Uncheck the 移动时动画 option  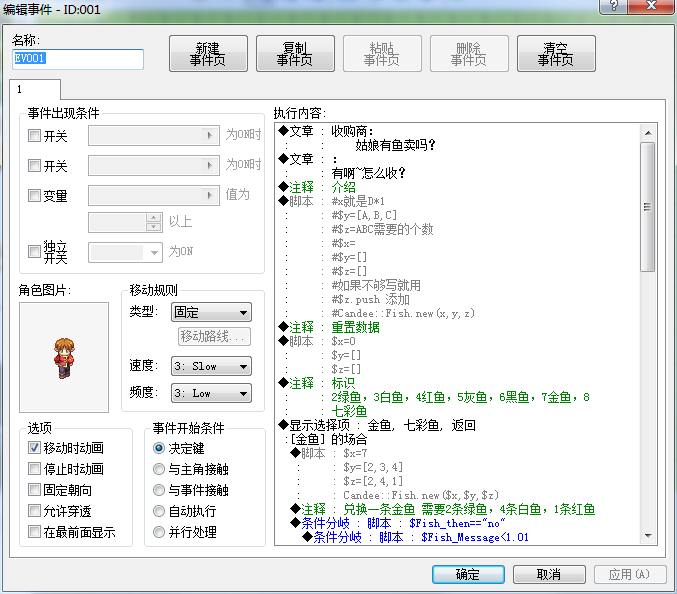point(34,448)
